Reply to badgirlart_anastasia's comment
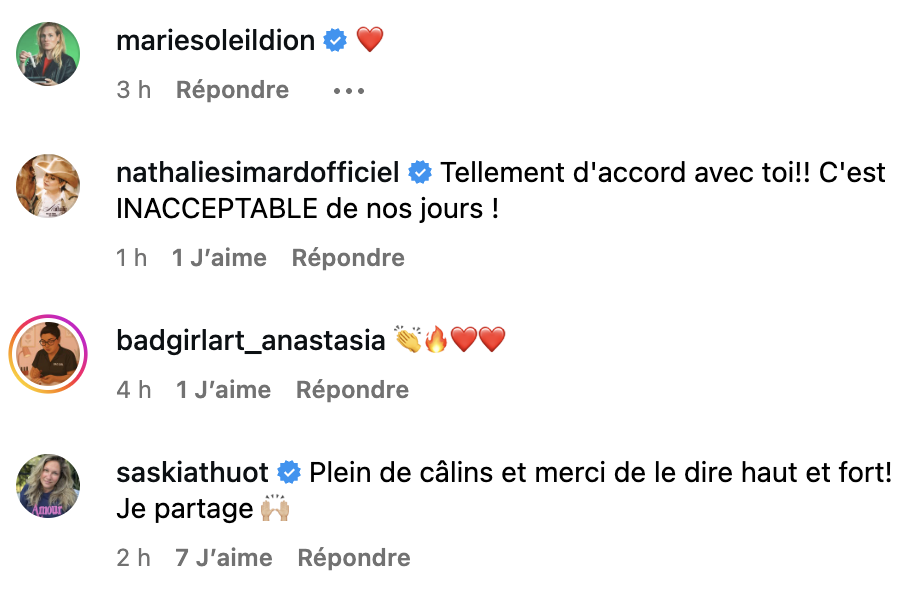This screenshot has height=596, width=918. (x=352, y=390)
